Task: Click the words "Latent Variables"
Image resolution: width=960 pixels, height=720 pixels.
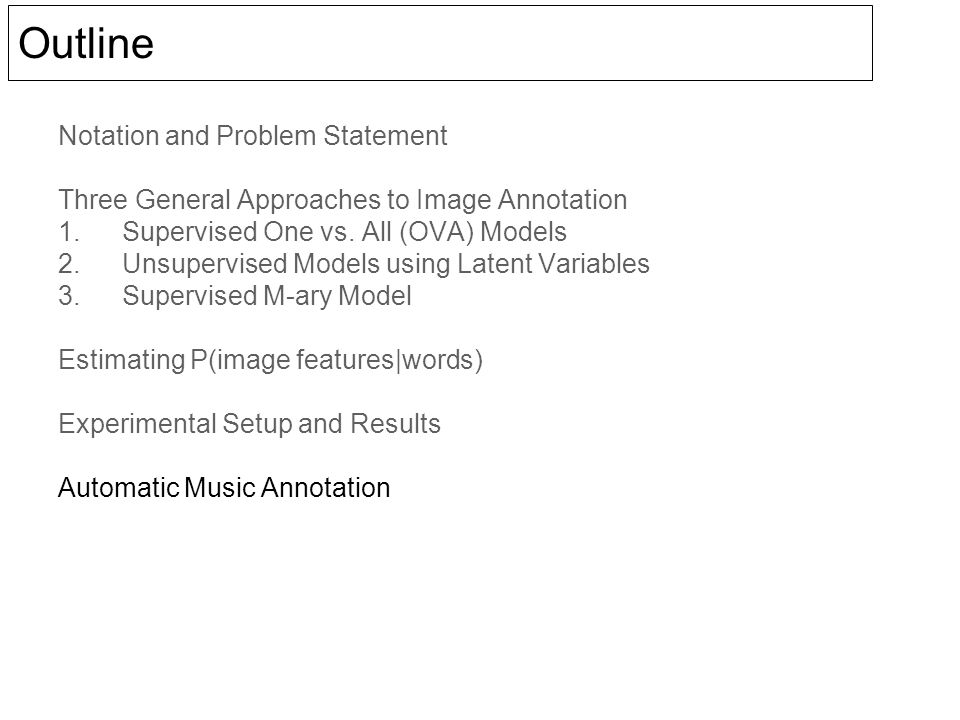Action: [553, 264]
